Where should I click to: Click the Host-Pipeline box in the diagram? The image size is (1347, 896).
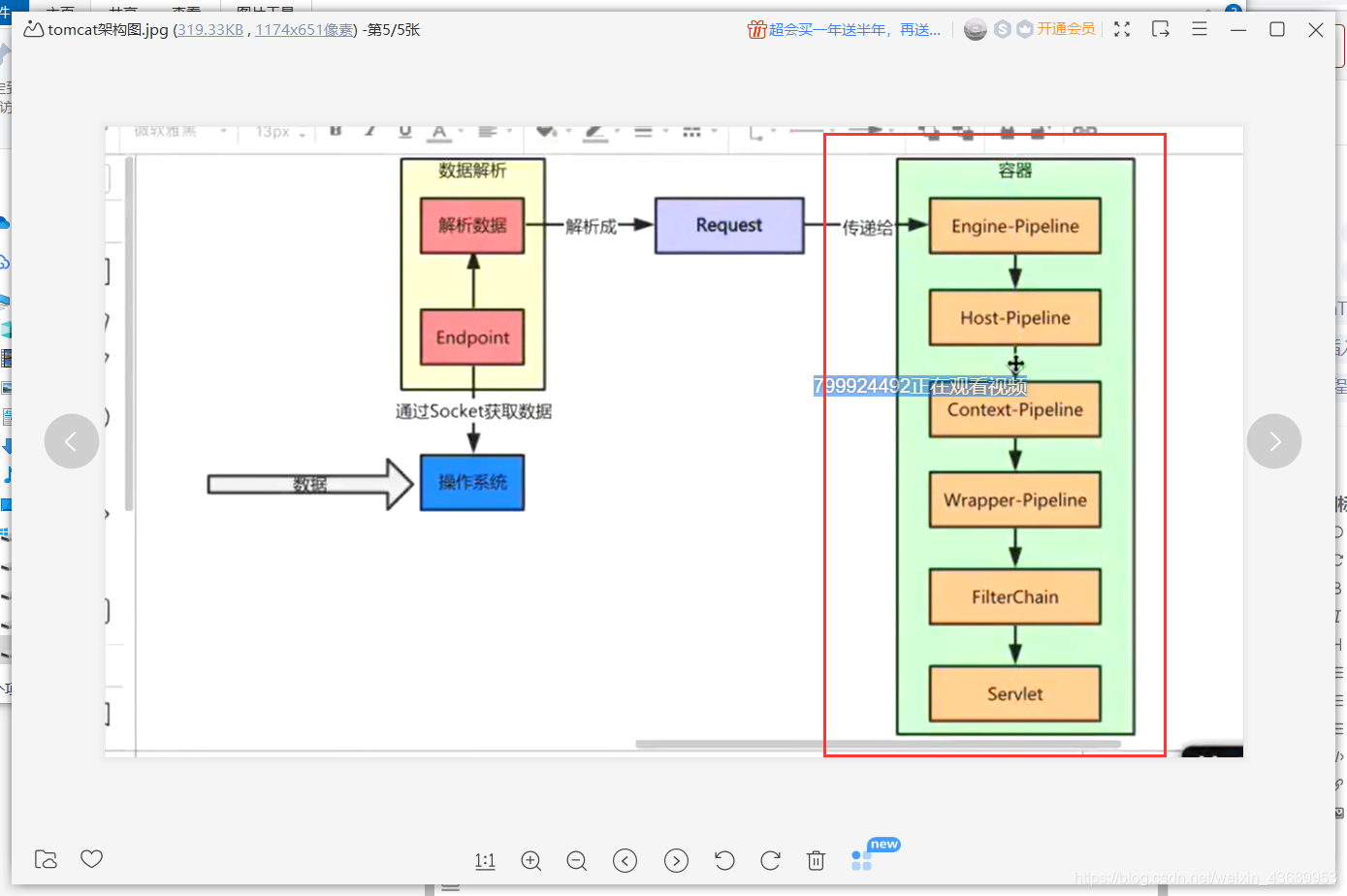tap(1015, 317)
